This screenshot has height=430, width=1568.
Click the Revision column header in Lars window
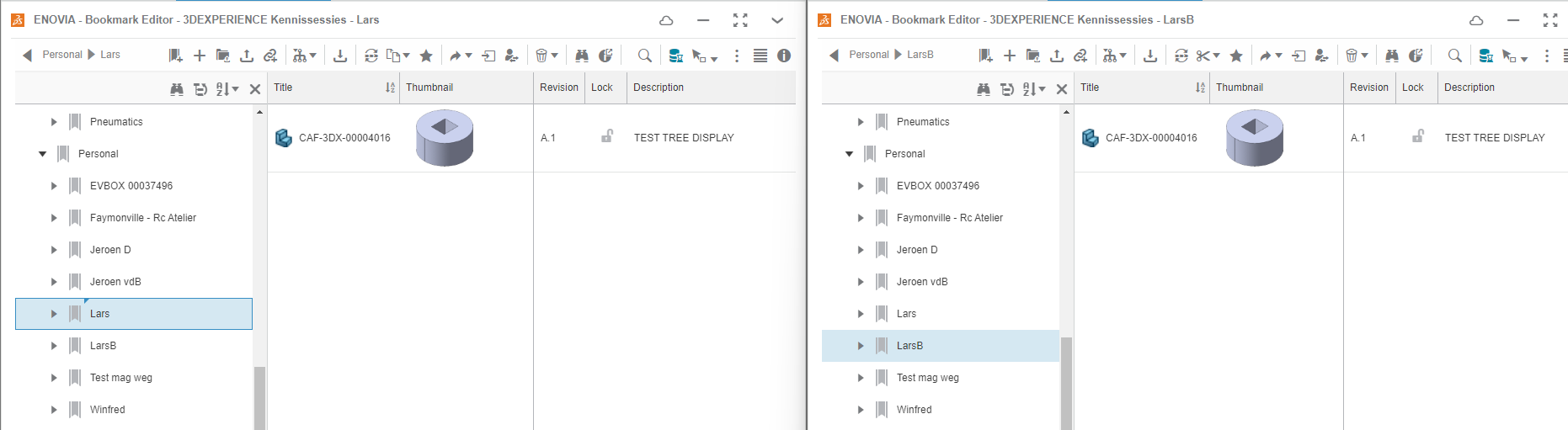coord(559,88)
